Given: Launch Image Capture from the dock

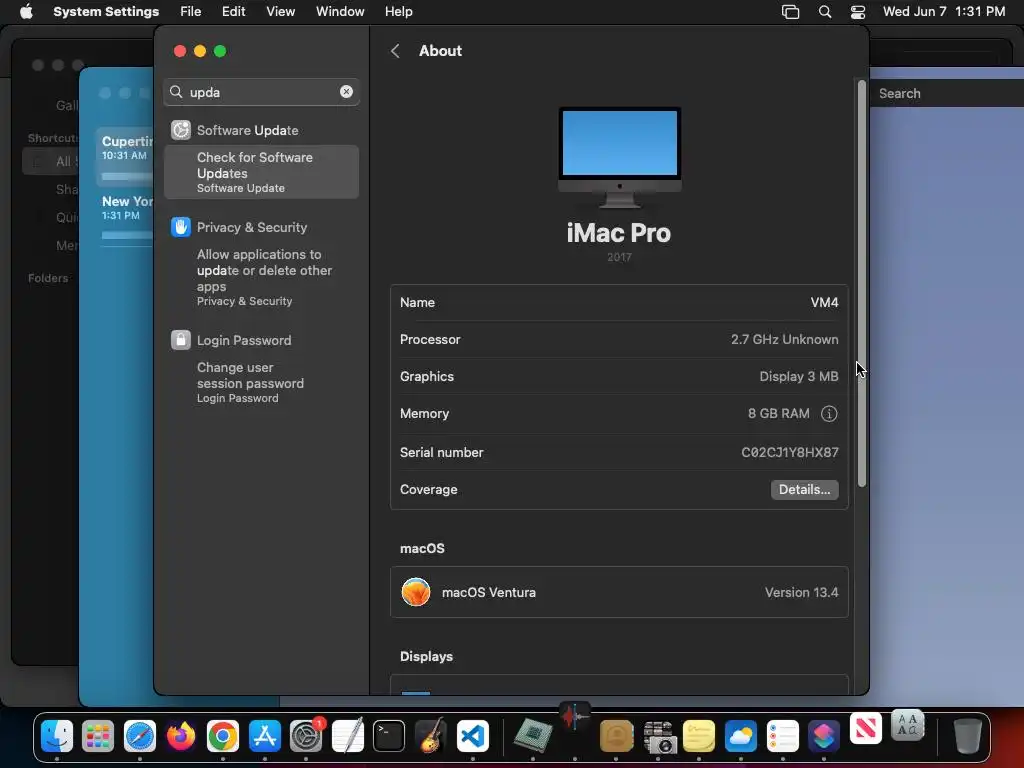Looking at the screenshot, I should [x=658, y=736].
